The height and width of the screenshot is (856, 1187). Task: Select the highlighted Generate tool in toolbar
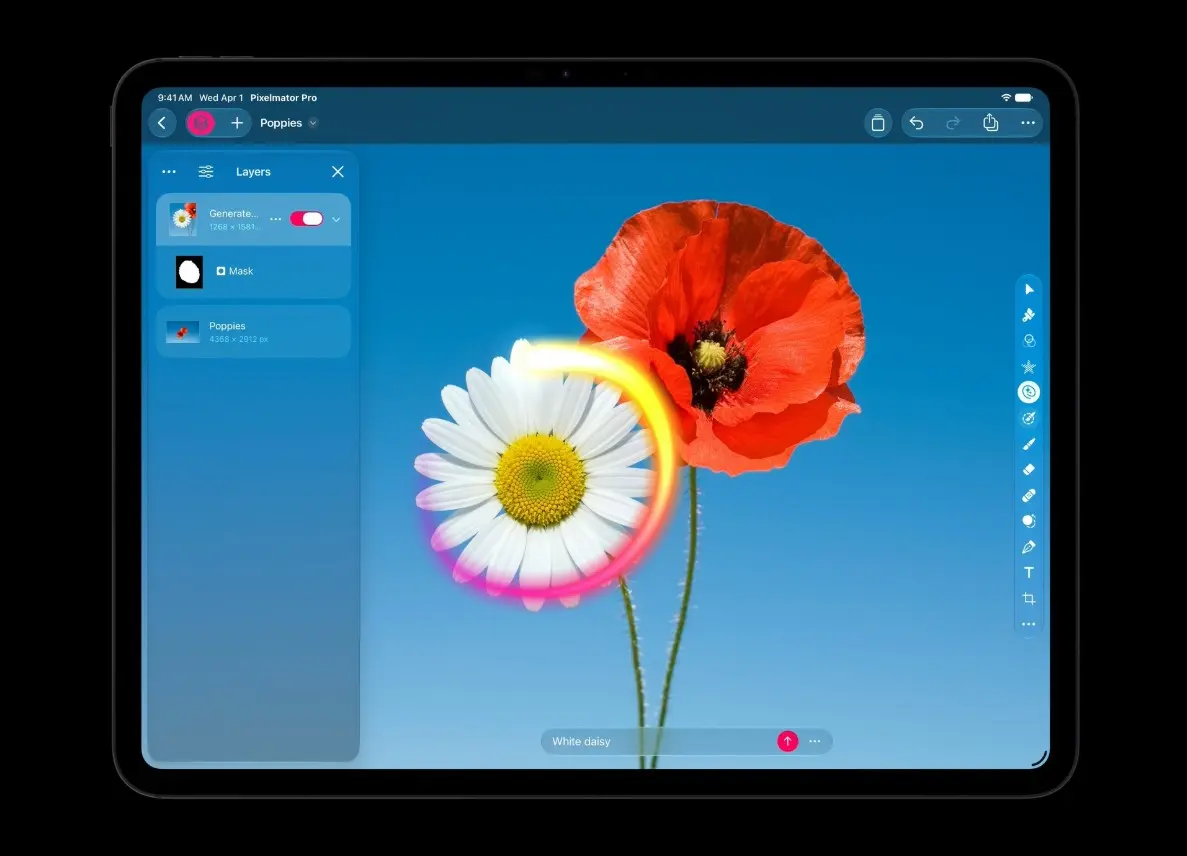click(x=1029, y=392)
